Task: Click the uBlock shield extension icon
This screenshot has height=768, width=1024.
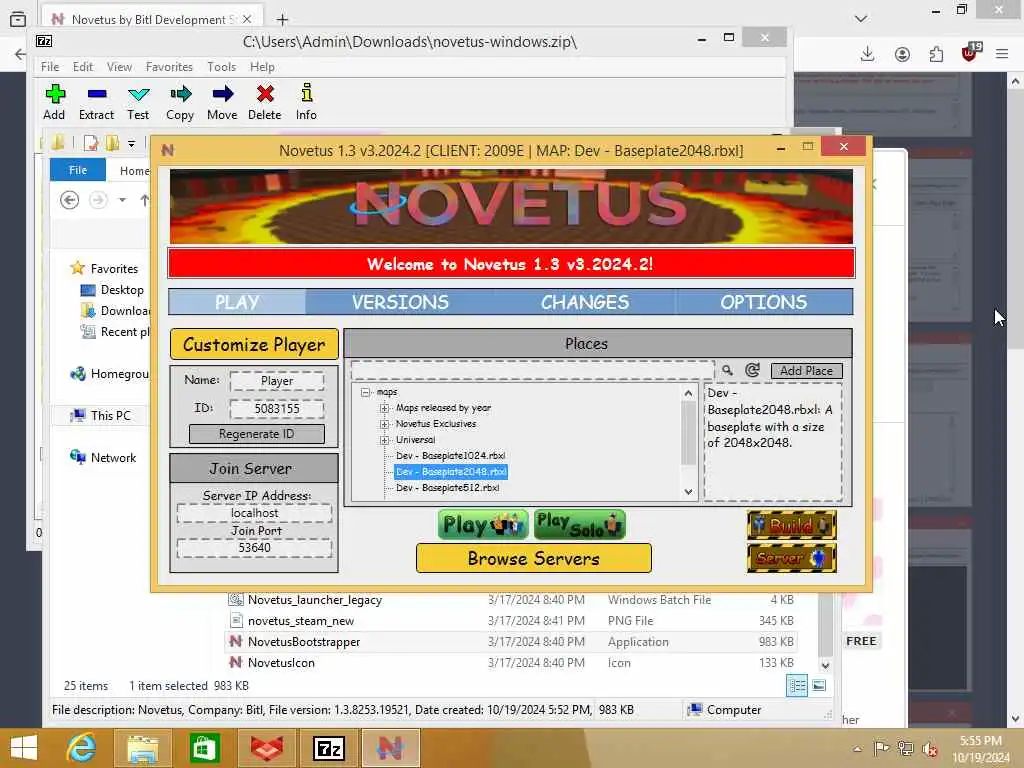Action: point(970,53)
